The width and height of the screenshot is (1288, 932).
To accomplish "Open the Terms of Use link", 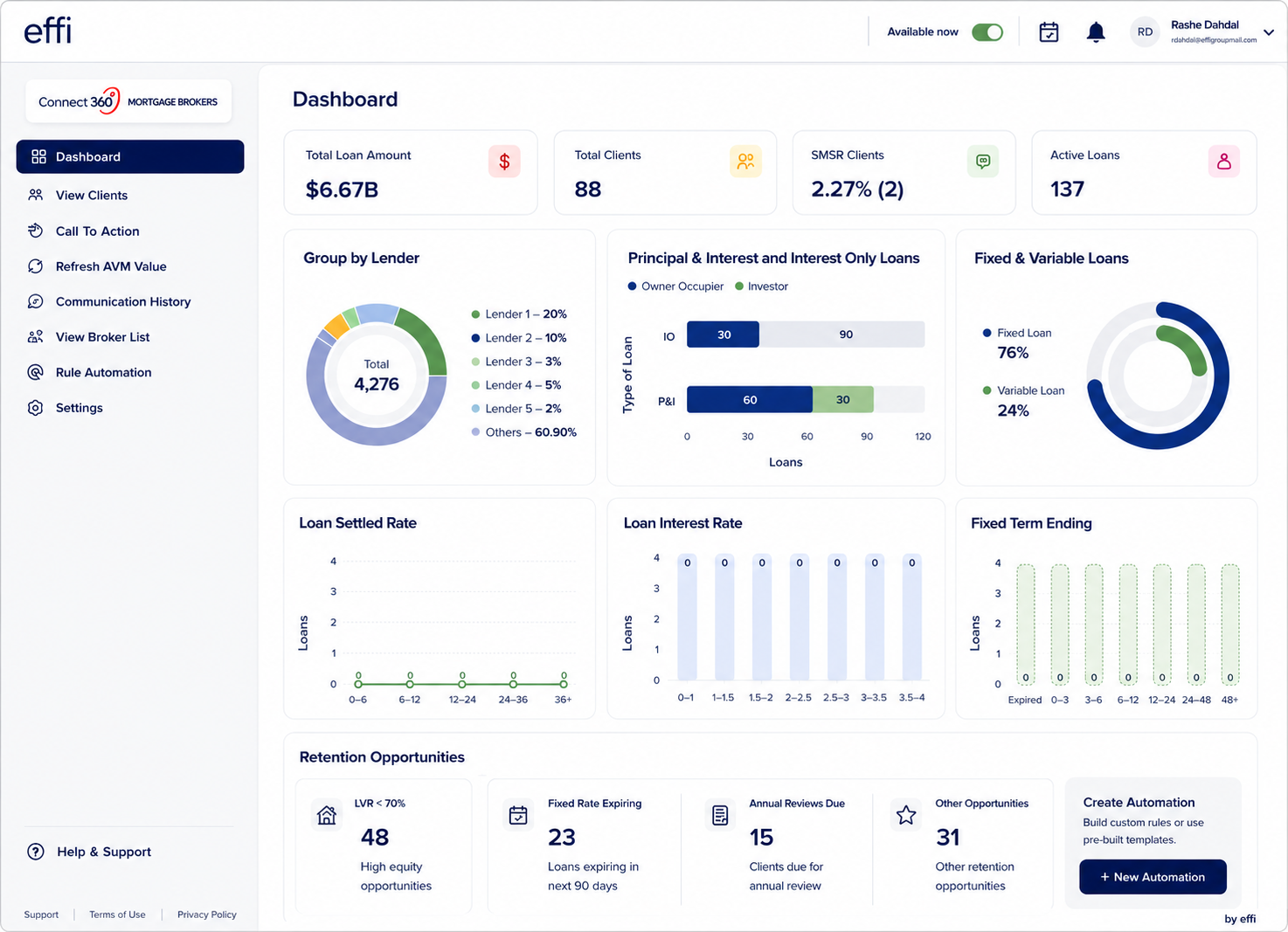I will tap(117, 915).
